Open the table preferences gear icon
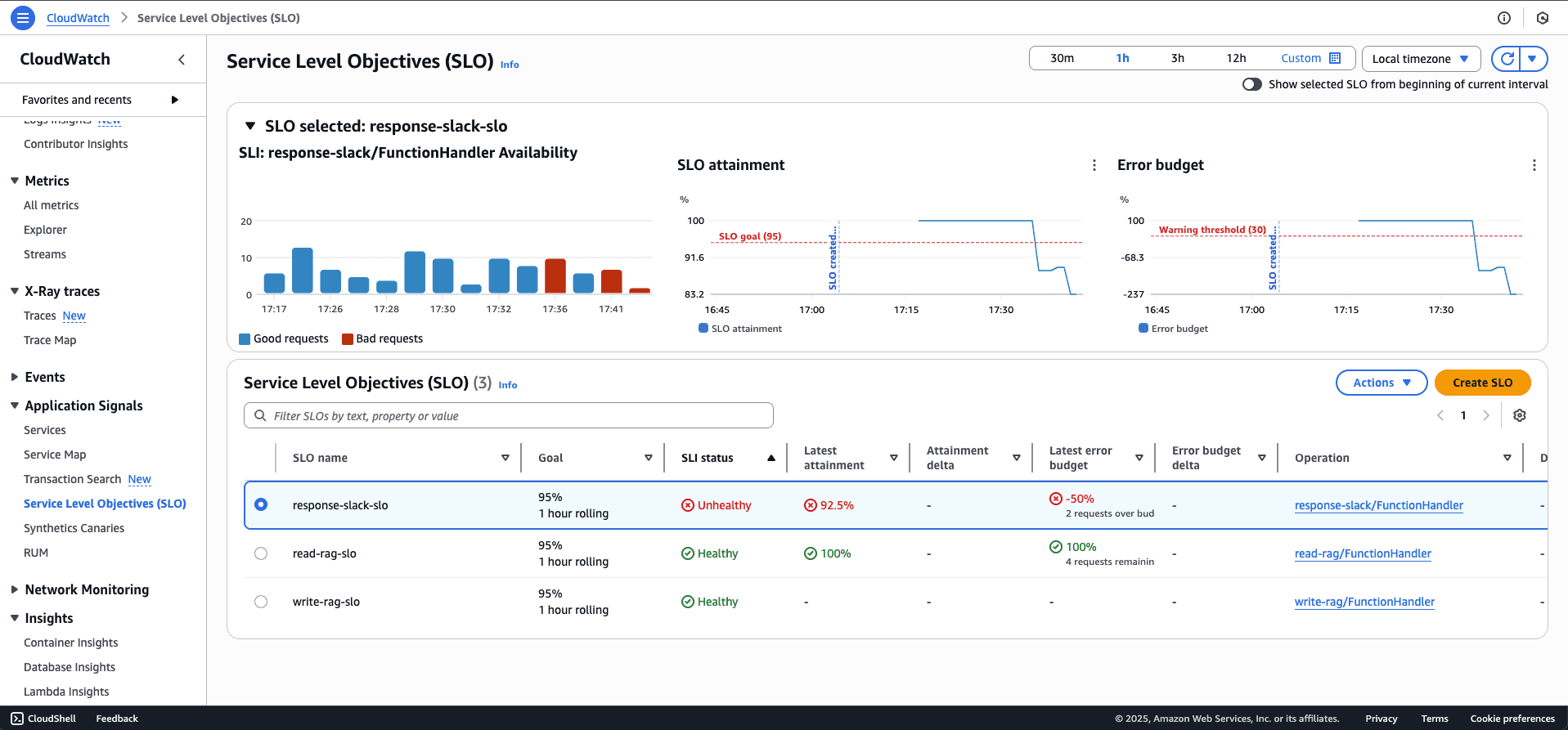This screenshot has width=1568, height=730. point(1520,415)
